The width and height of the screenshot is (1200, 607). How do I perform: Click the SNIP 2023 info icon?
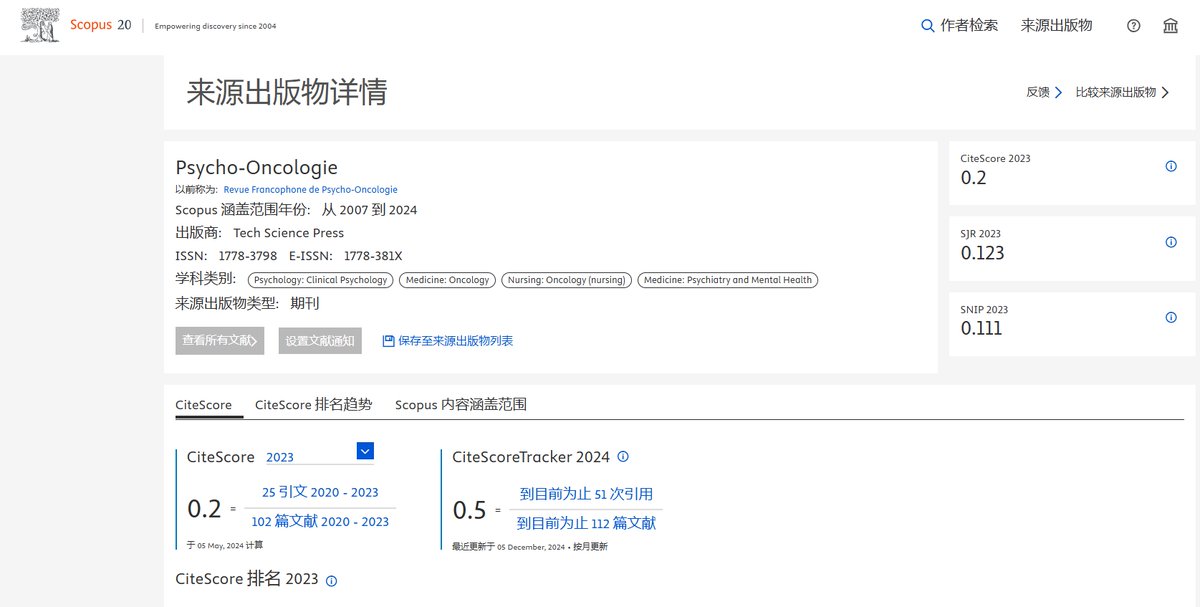[1171, 317]
